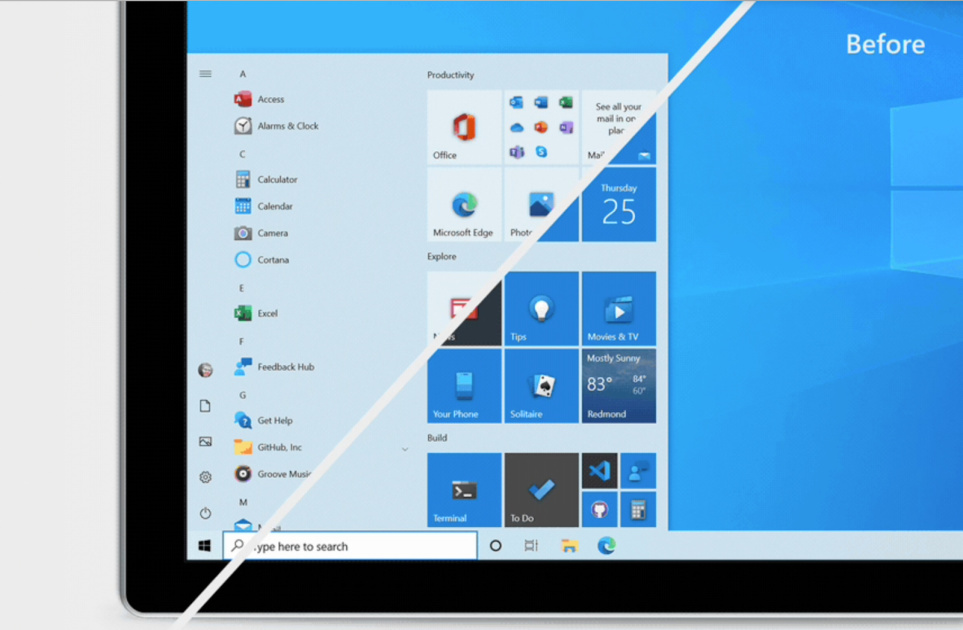Launch the Your Phone tile
This screenshot has height=630, width=963.
[x=464, y=386]
